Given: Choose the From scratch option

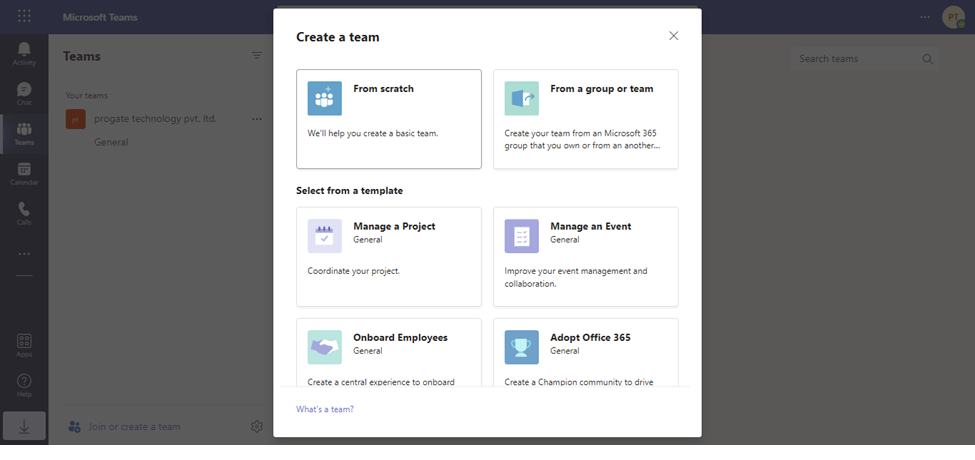Looking at the screenshot, I should coord(389,119).
